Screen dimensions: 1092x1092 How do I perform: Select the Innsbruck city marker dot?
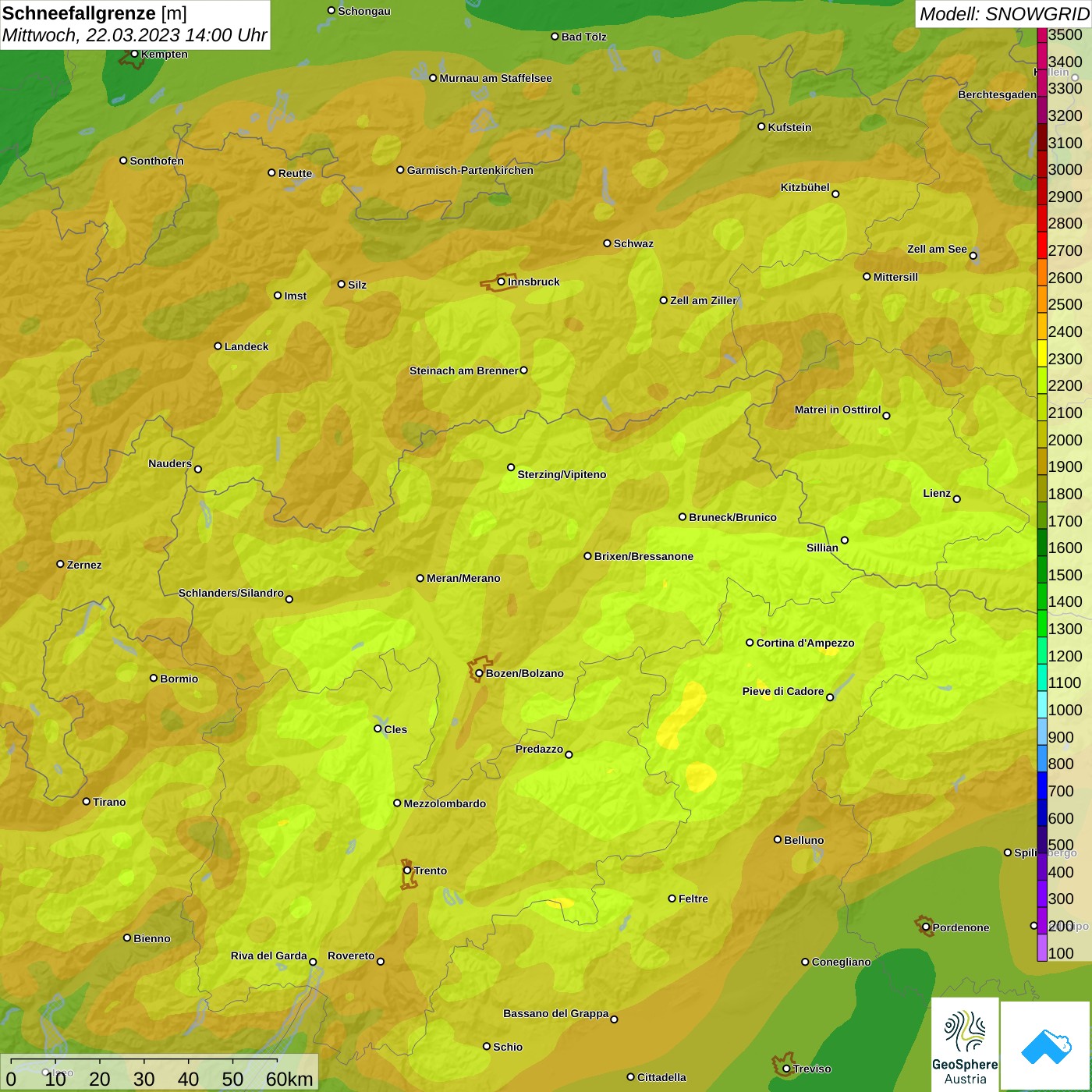tap(502, 282)
